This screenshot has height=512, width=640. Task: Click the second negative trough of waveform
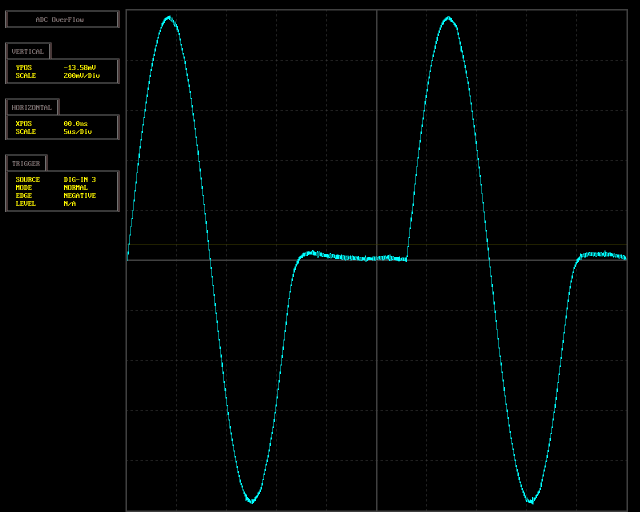click(x=532, y=501)
